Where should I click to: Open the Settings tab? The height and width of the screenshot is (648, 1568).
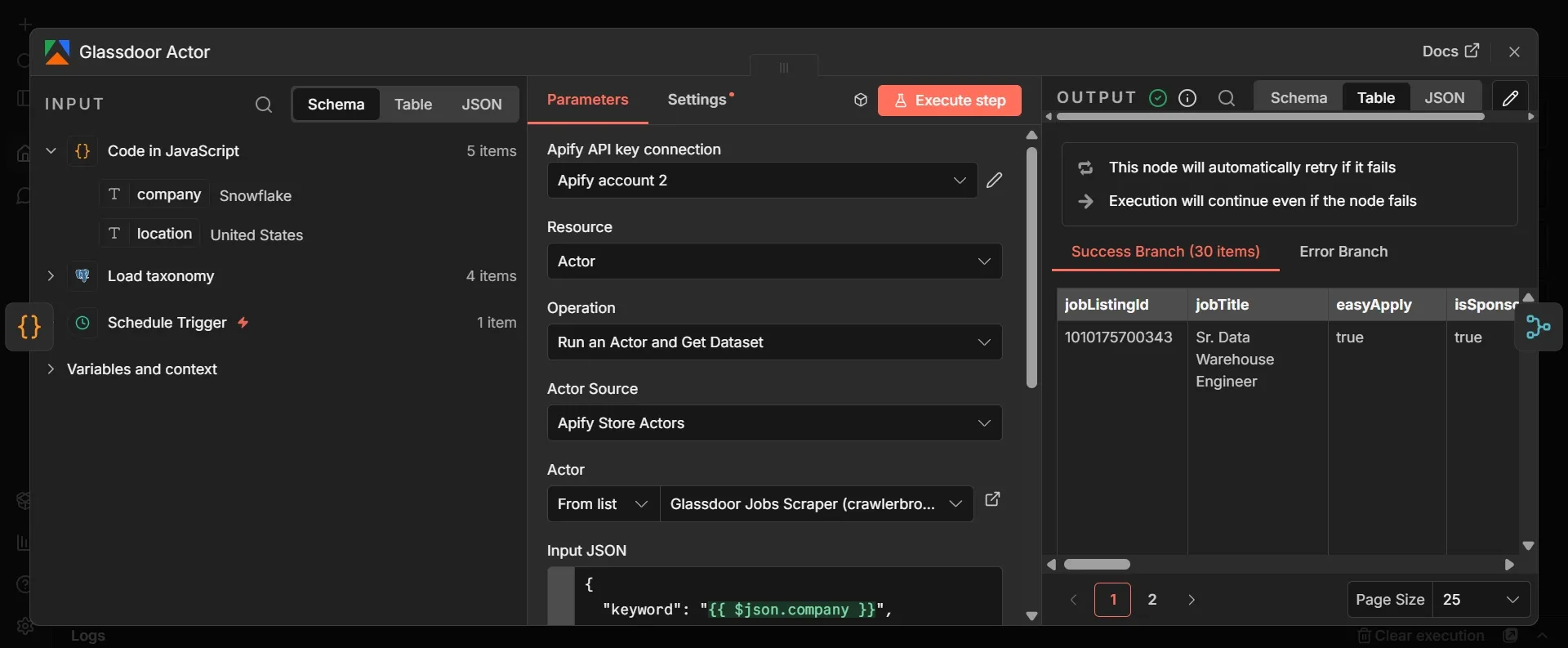697,100
